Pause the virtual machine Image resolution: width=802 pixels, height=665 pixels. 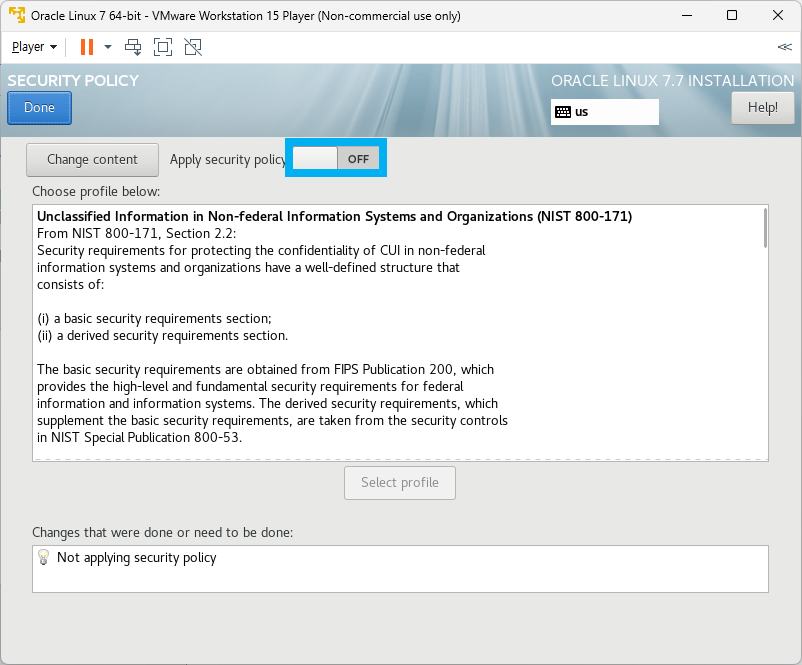coord(87,47)
